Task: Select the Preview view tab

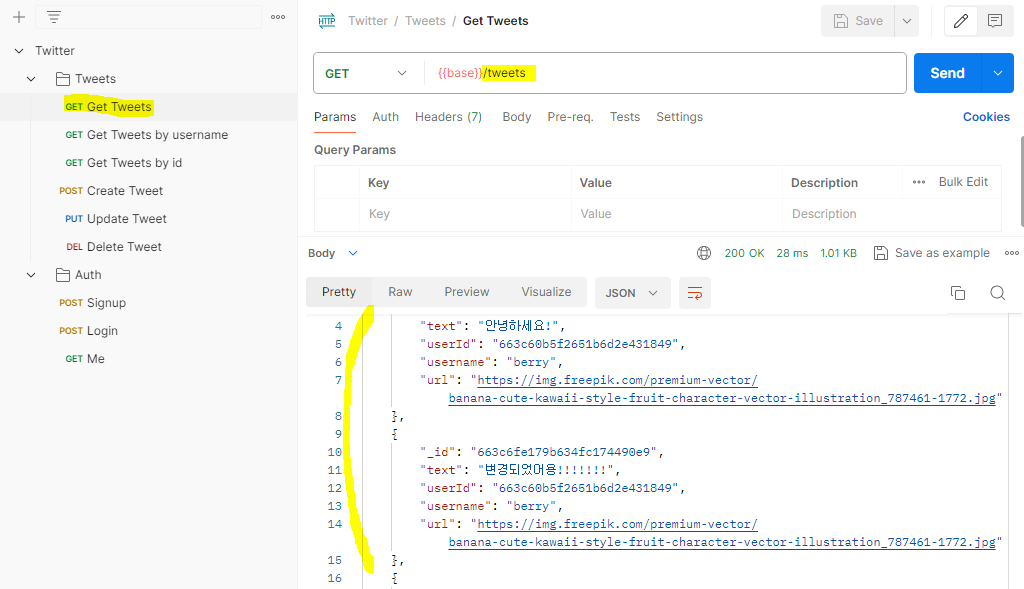Action: click(466, 292)
